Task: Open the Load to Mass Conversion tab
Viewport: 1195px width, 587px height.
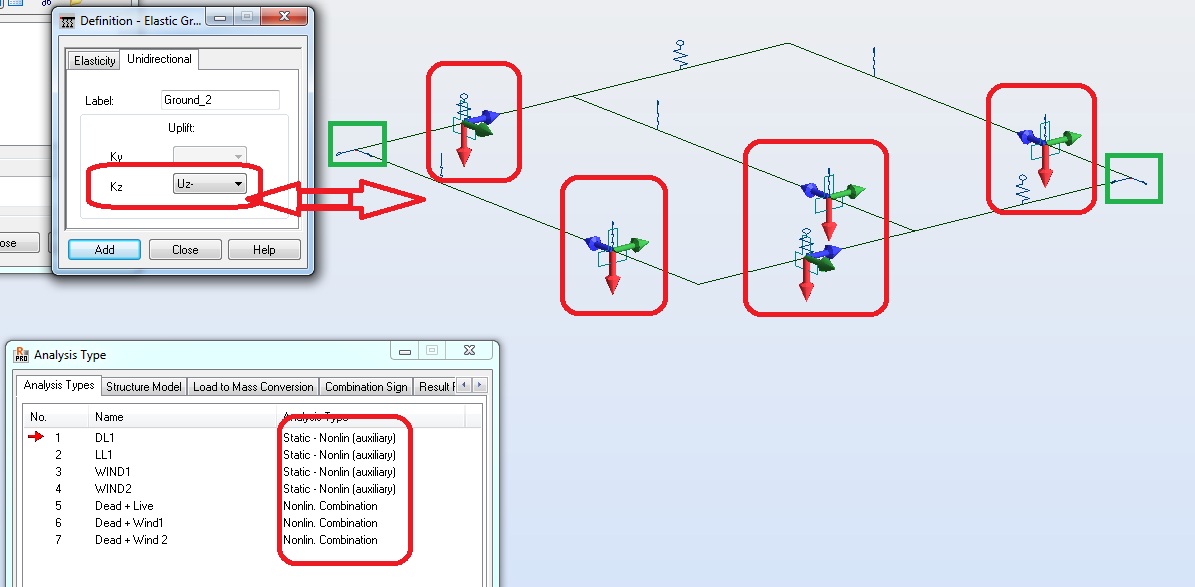Action: (253, 387)
